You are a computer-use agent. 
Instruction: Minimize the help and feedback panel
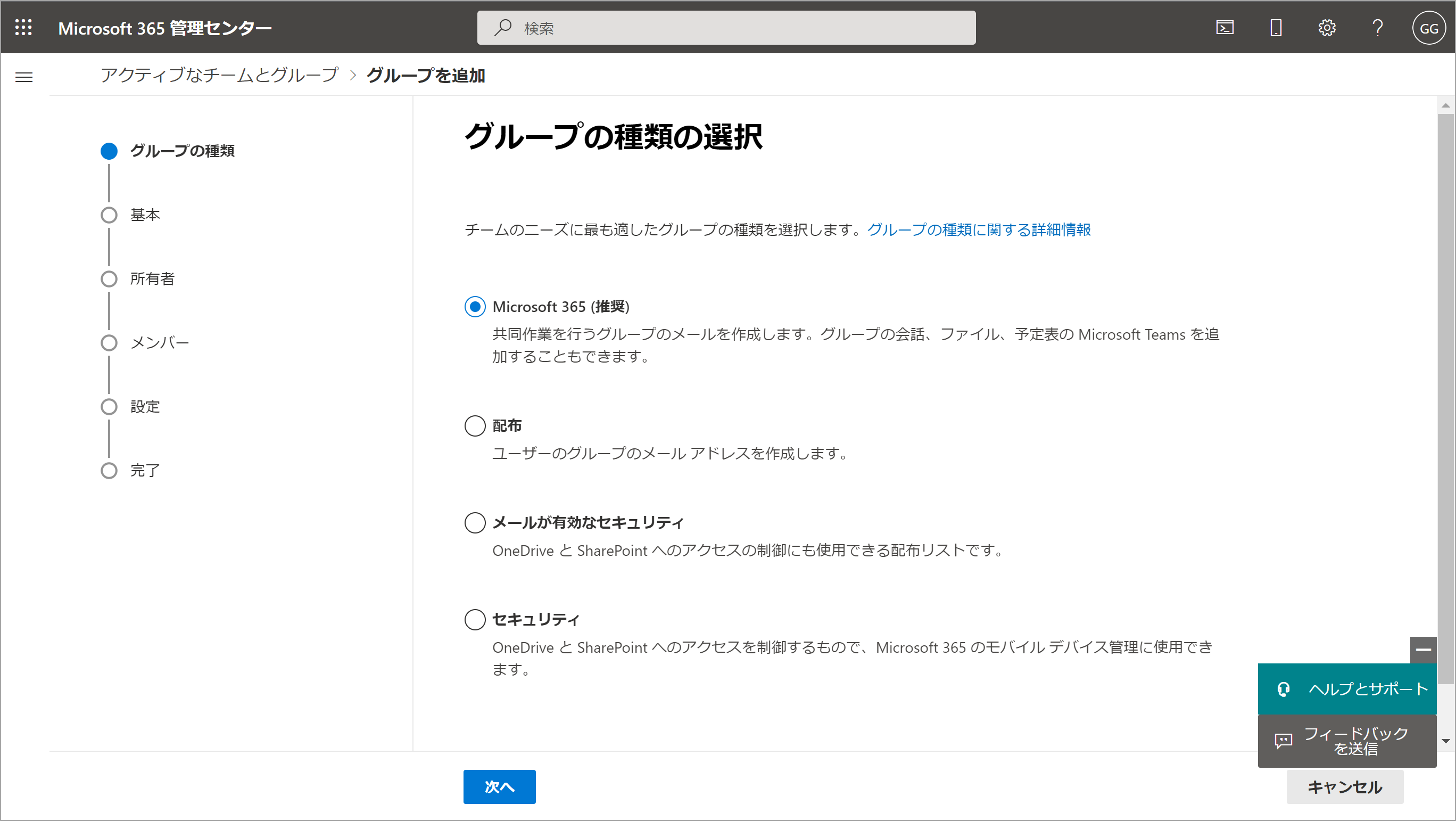point(1423,650)
